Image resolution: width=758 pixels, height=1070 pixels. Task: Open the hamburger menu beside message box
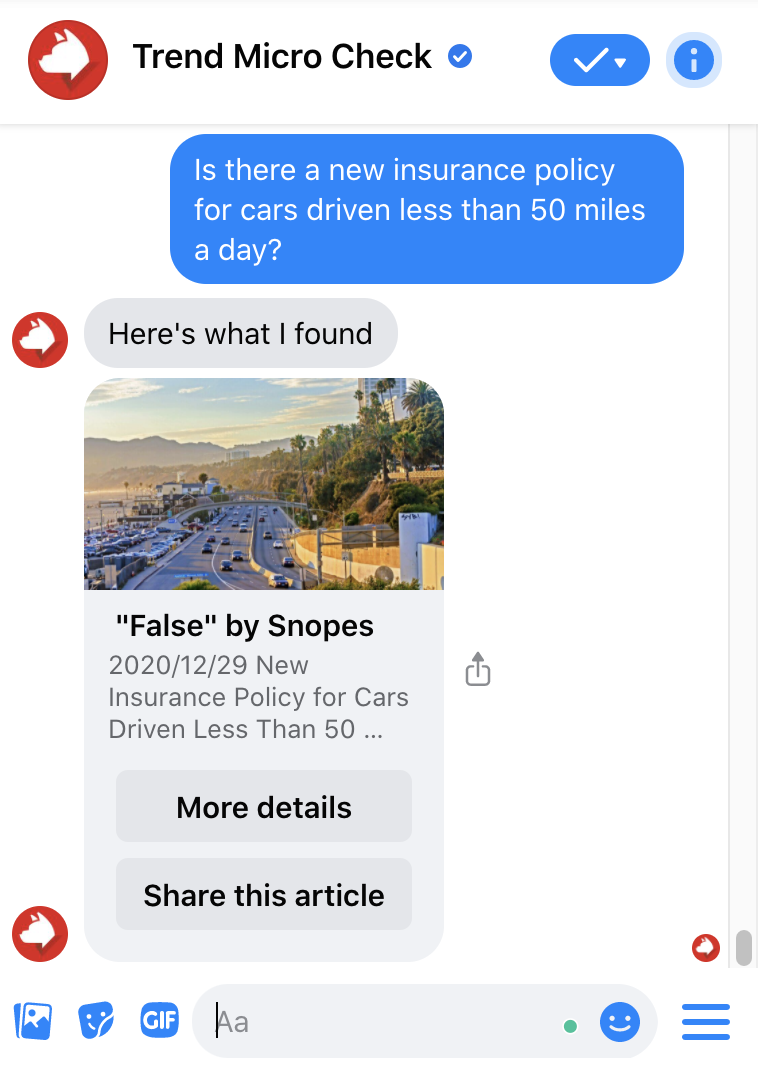pyautogui.click(x=706, y=1022)
